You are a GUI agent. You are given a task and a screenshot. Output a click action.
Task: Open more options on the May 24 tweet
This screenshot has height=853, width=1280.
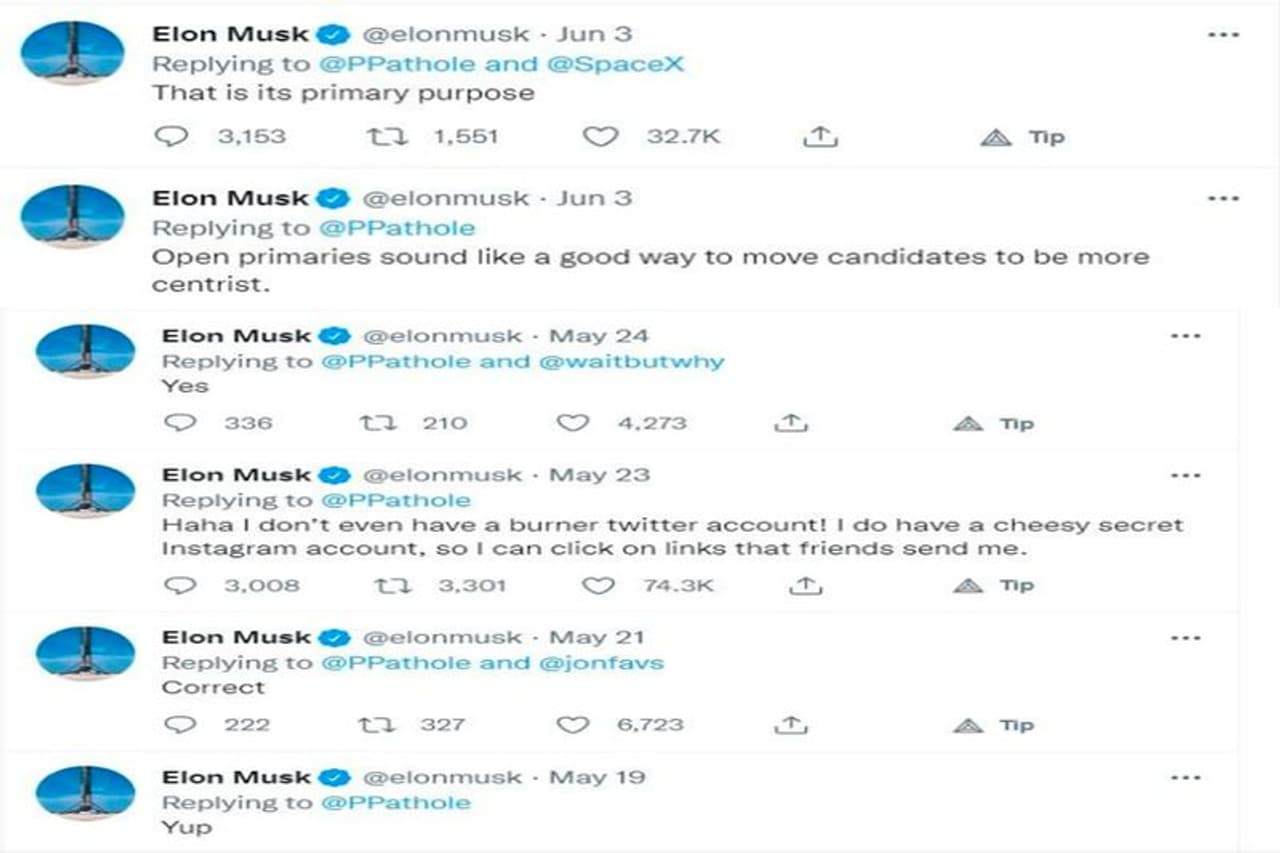(1185, 336)
